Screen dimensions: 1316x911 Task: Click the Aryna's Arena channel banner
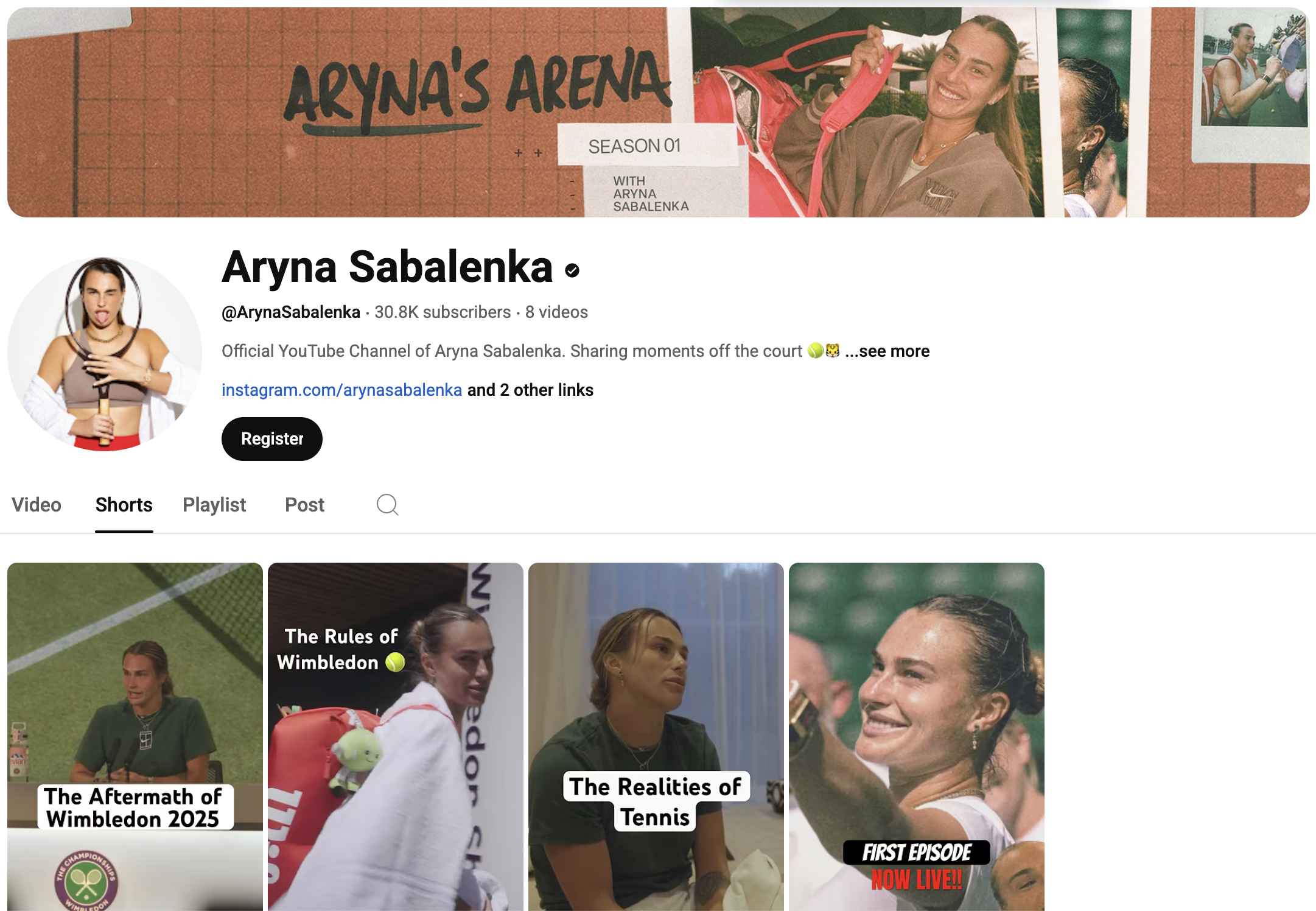658,112
